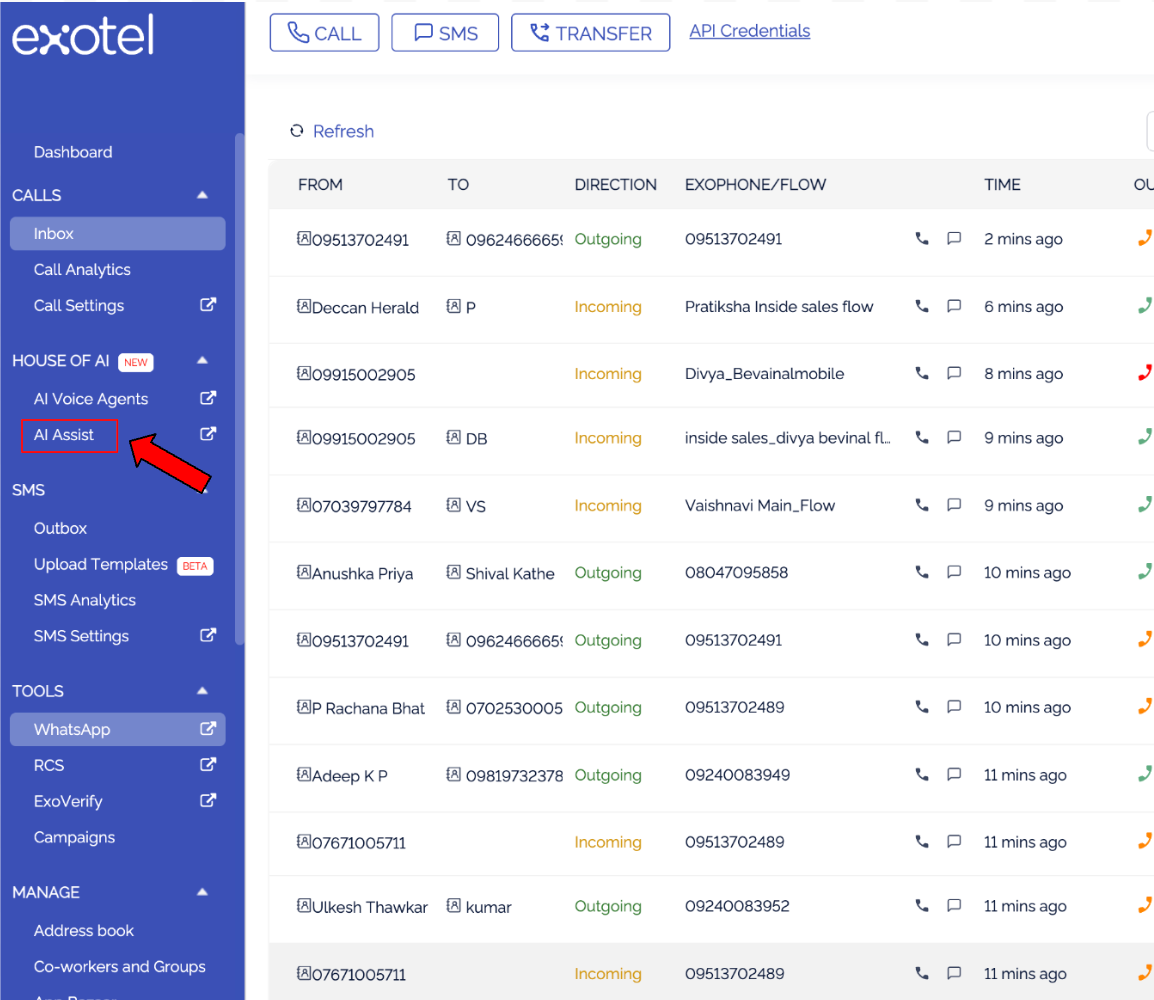Click the sidebar scrollbar
Screen dimensions: 1154x1000
click(239, 389)
